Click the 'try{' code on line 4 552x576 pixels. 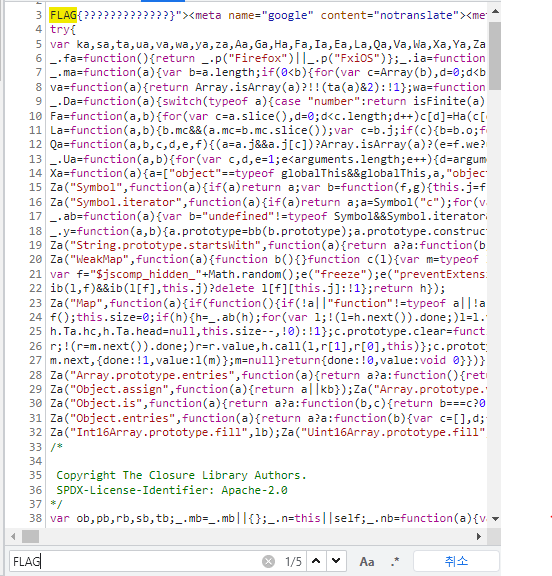63,29
